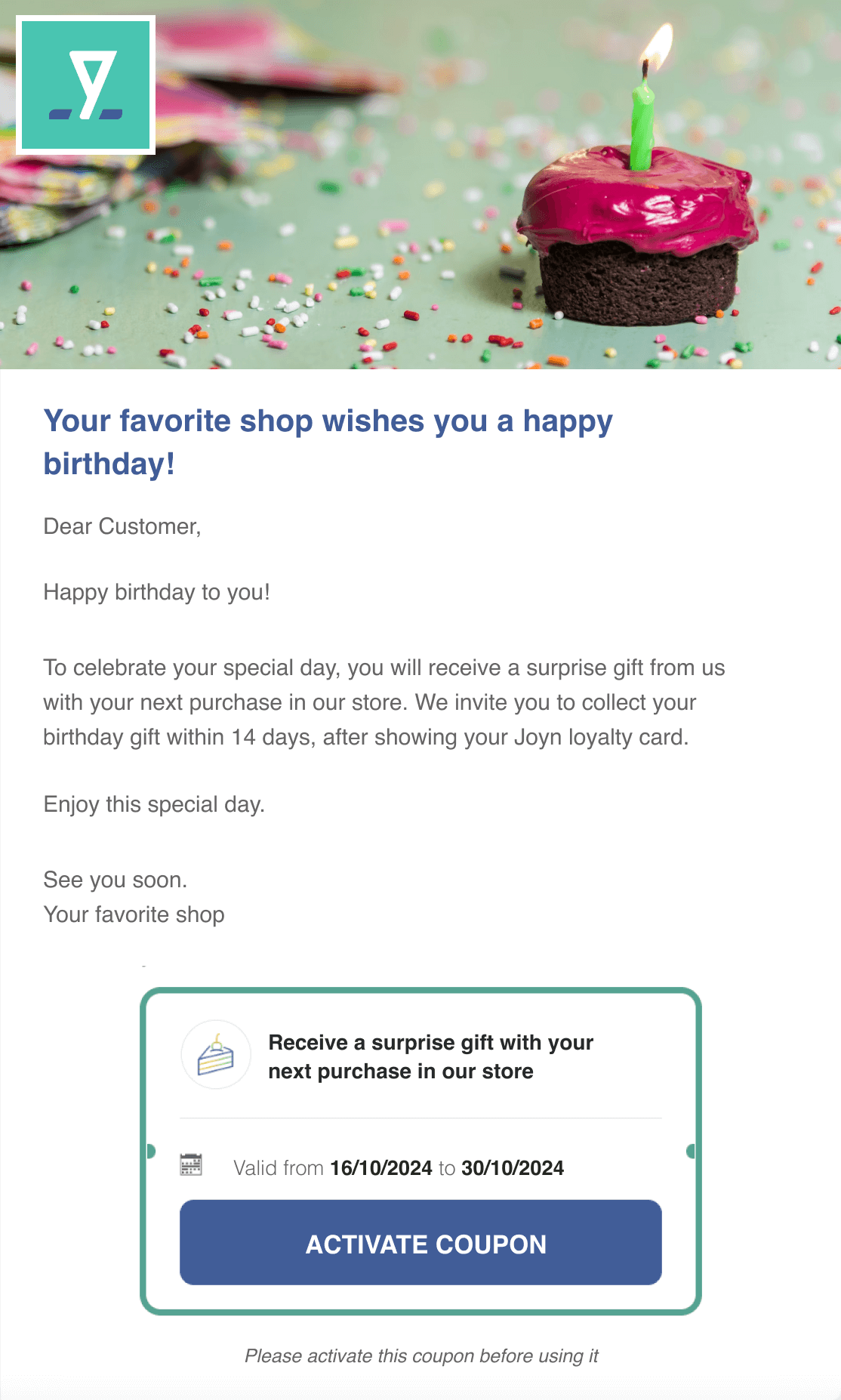The width and height of the screenshot is (841, 1400).
Task: Click the right notch of coupon card
Action: (690, 1151)
